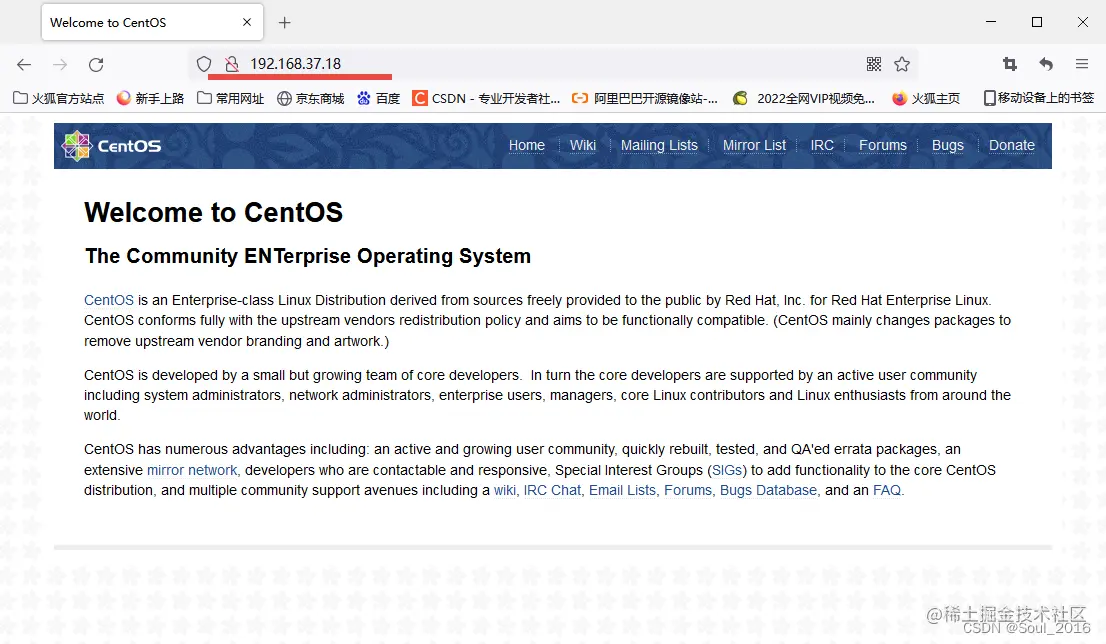Go to Home in the CentOS nav
Image resolution: width=1106 pixels, height=644 pixels.
(x=527, y=145)
